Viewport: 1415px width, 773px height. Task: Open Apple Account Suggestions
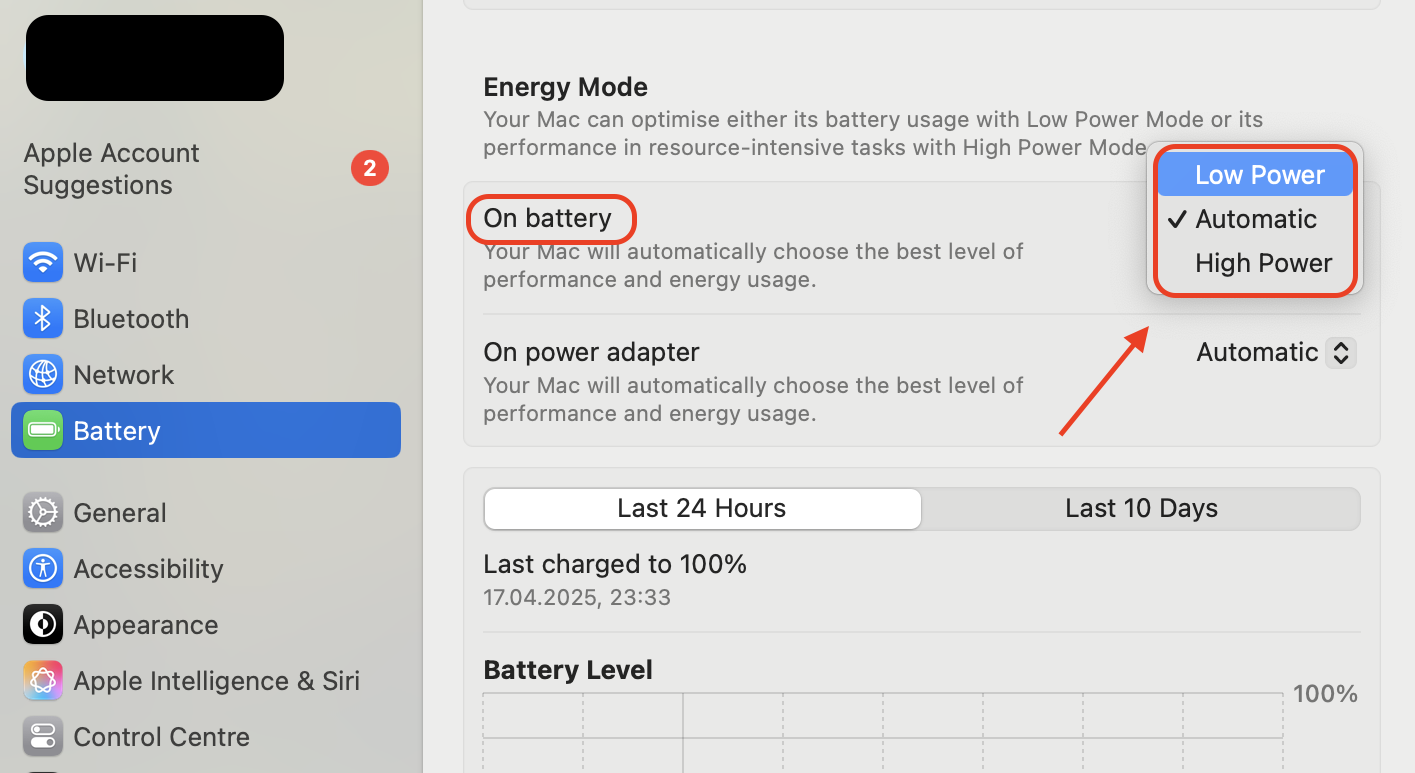click(x=111, y=168)
